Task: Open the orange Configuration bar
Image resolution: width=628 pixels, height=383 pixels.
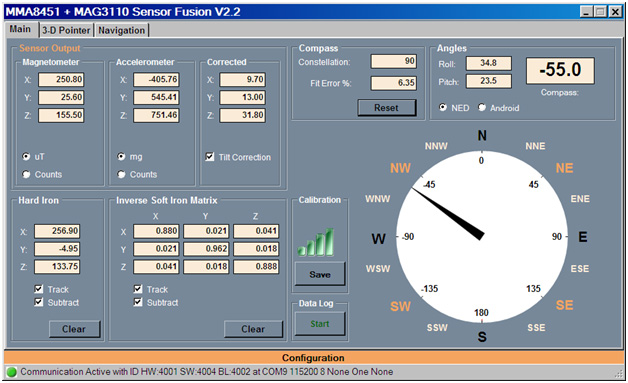Action: 313,358
